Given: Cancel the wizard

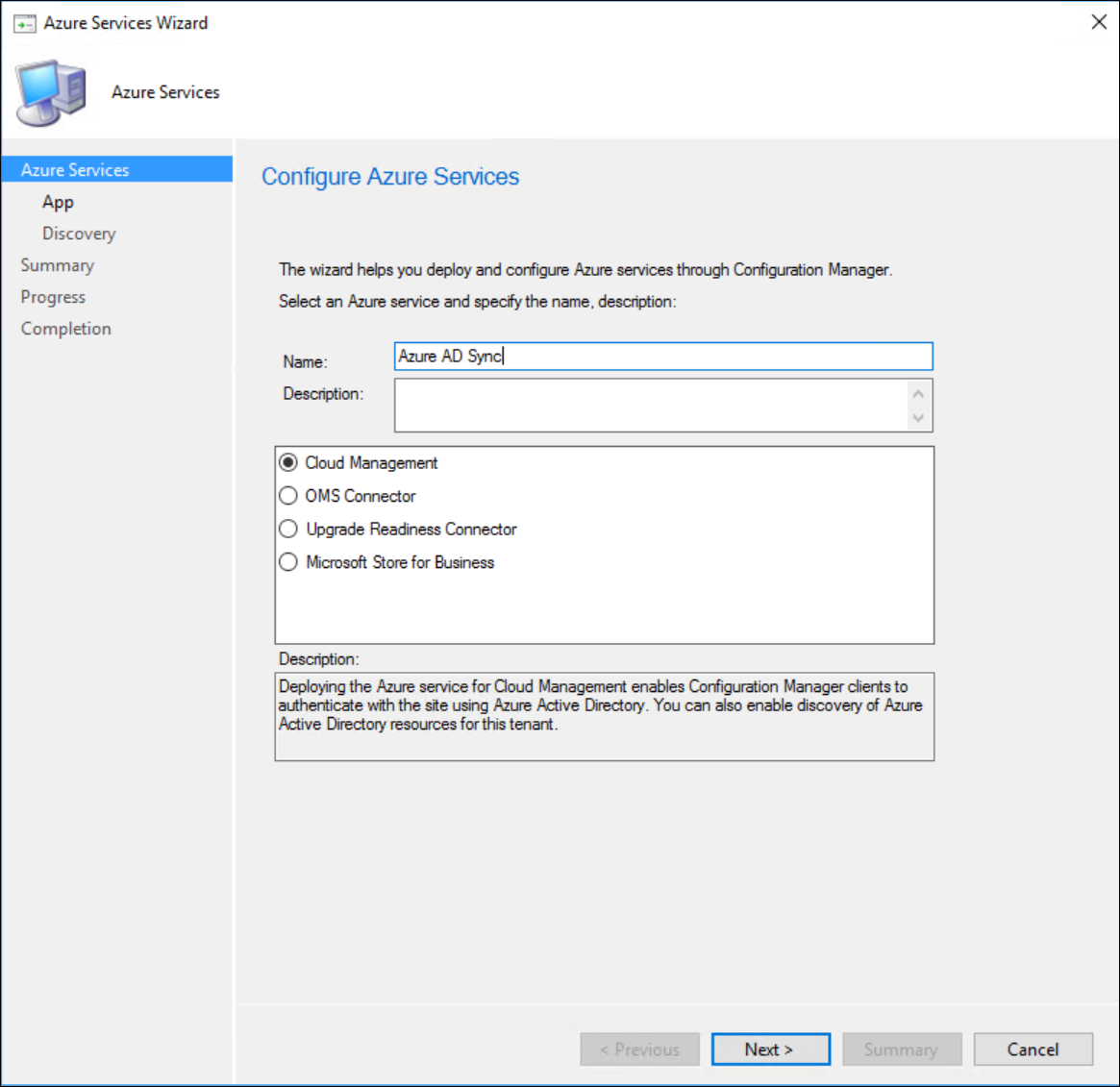Looking at the screenshot, I should click(1033, 1050).
